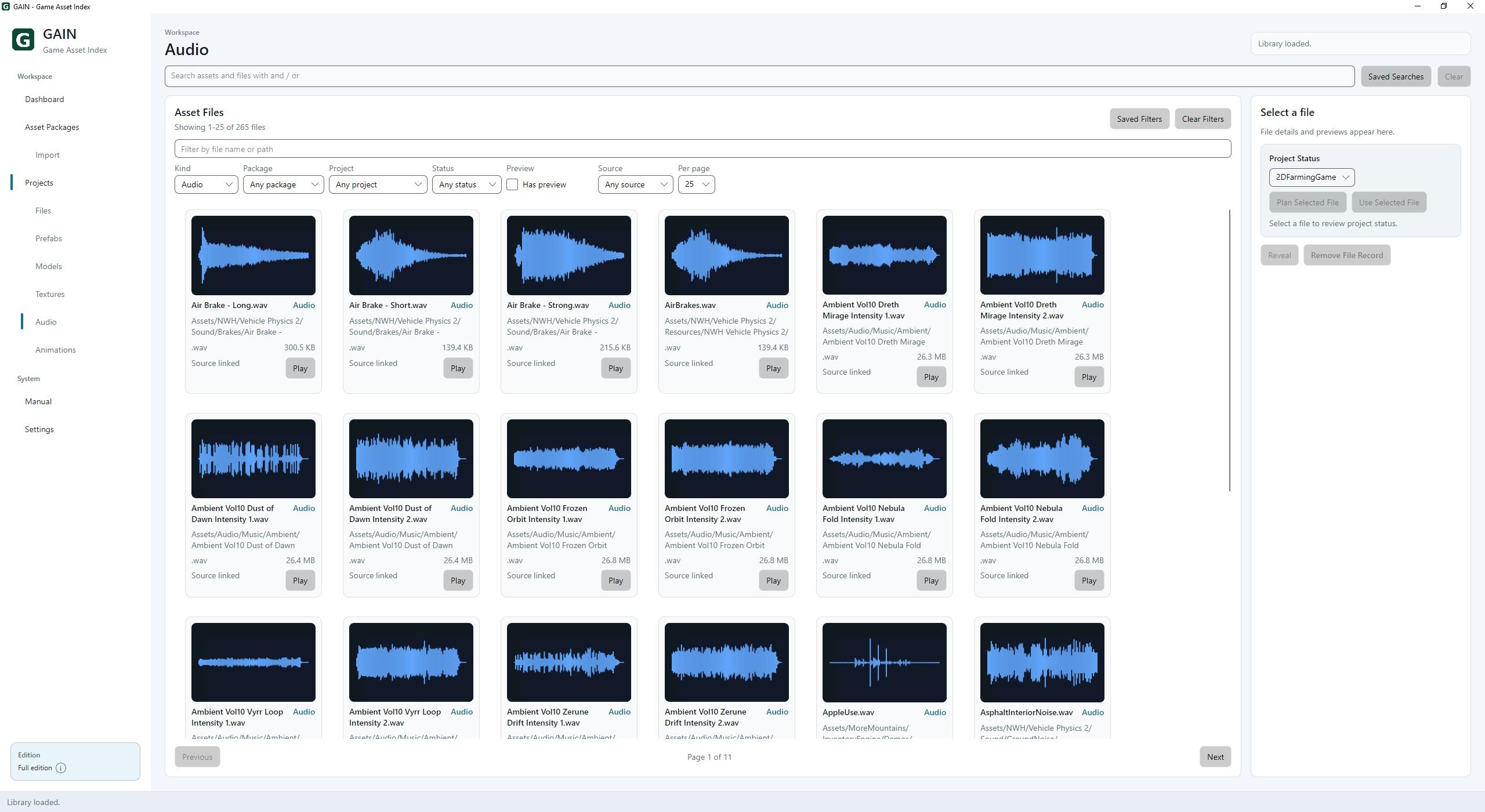
Task: Open Full edition info icon
Action: (61, 768)
